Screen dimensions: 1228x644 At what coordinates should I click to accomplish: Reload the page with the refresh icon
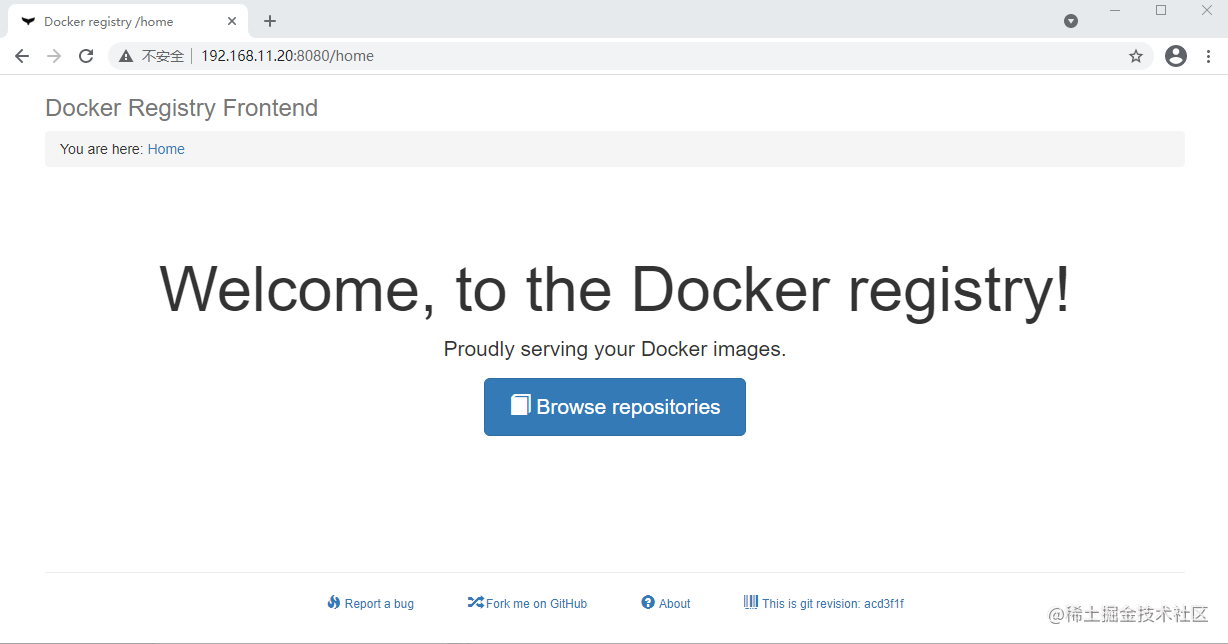(85, 56)
